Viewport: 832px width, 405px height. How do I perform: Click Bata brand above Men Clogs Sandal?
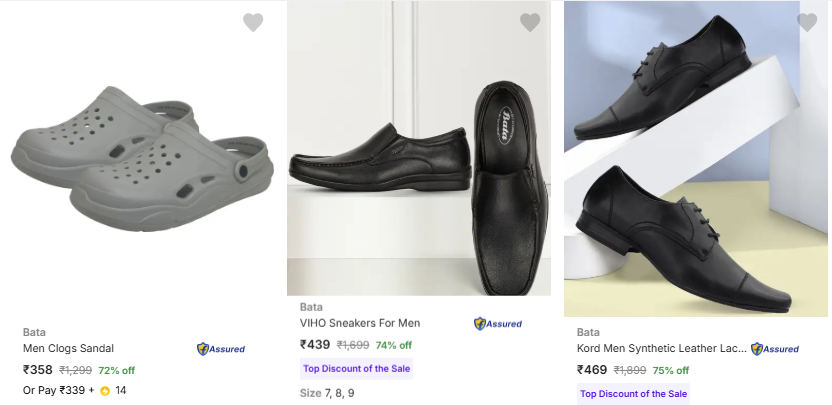(34, 332)
